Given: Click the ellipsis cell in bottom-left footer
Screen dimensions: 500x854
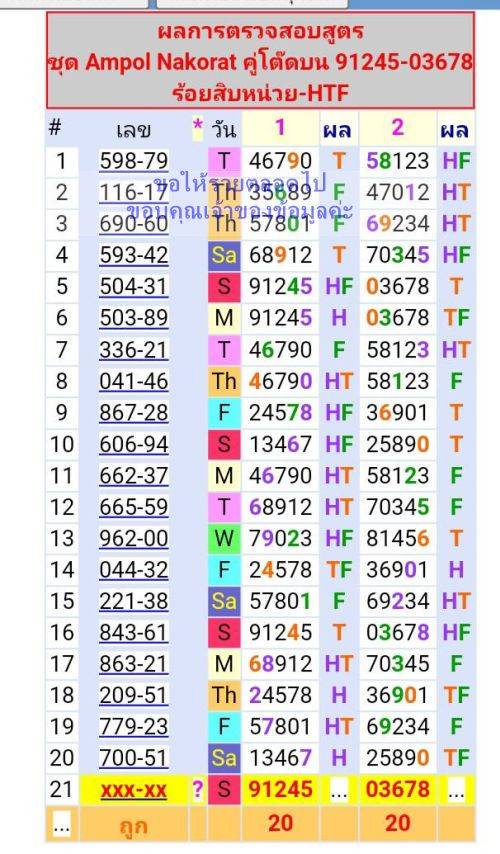Looking at the screenshot, I should [x=62, y=824].
